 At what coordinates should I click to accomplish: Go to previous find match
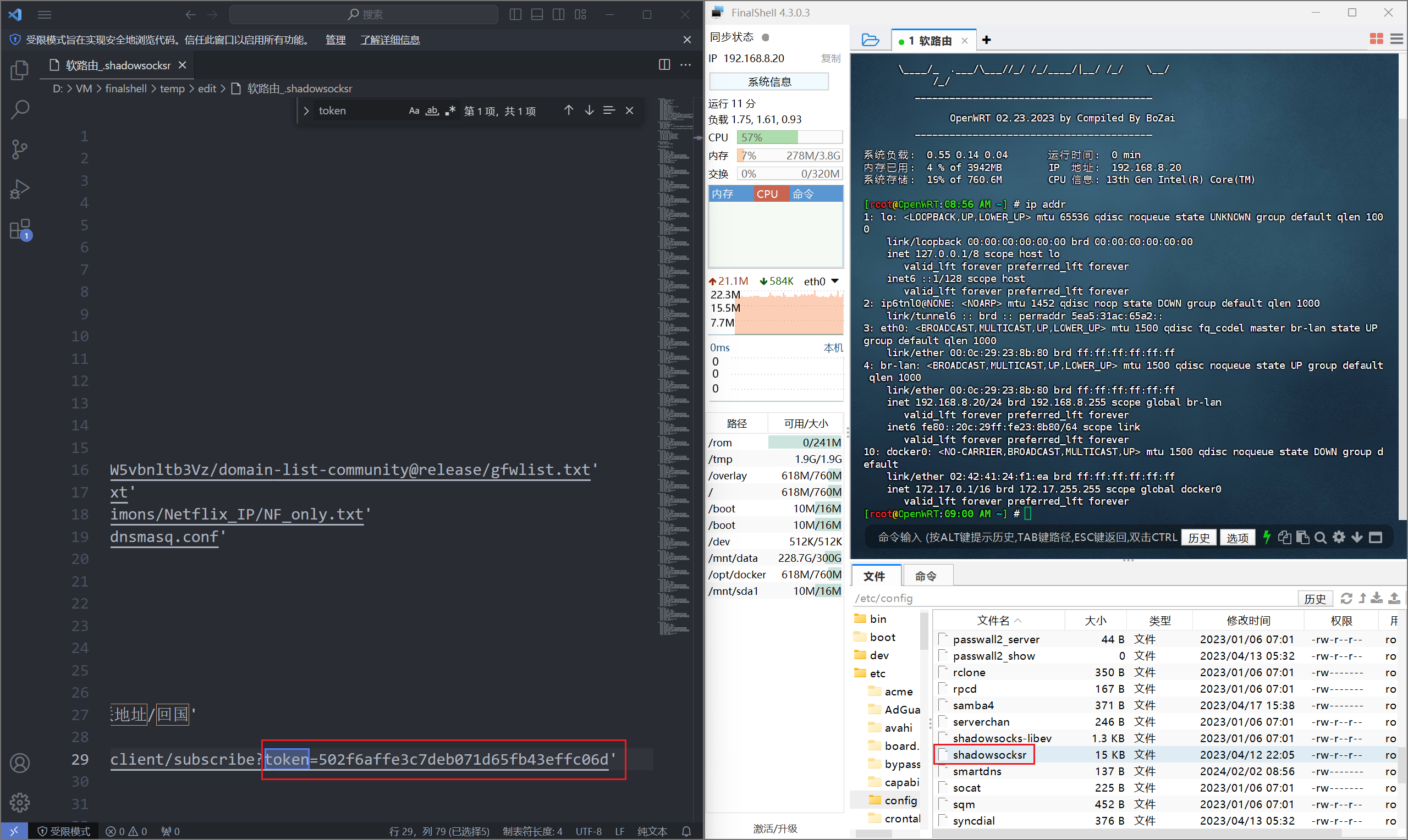[568, 110]
